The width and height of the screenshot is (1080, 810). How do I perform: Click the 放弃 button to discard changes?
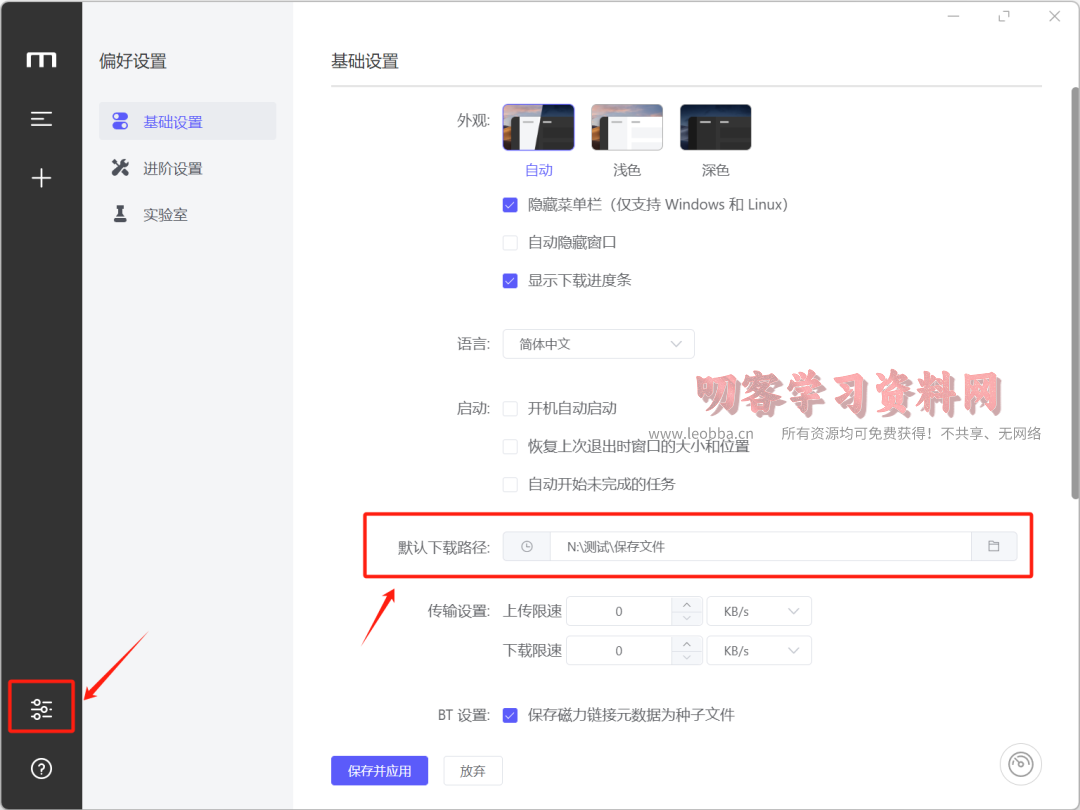pyautogui.click(x=472, y=770)
